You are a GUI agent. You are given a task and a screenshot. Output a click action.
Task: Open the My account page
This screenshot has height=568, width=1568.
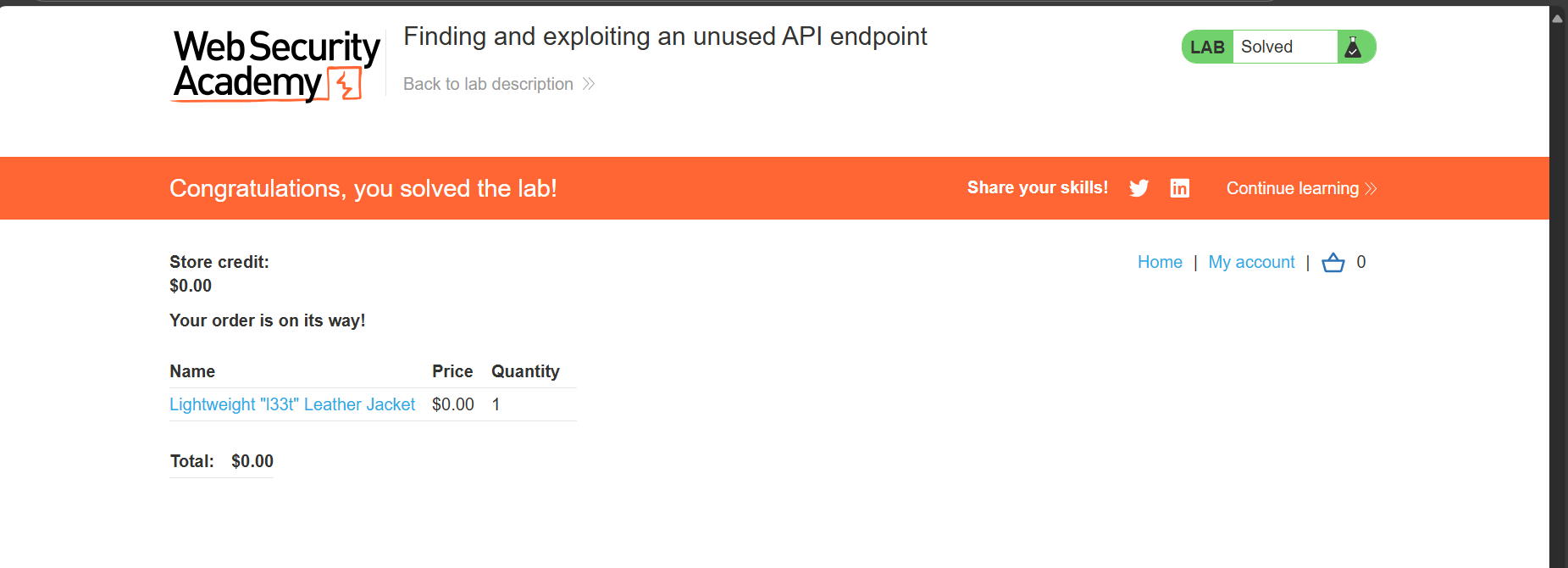click(1251, 262)
